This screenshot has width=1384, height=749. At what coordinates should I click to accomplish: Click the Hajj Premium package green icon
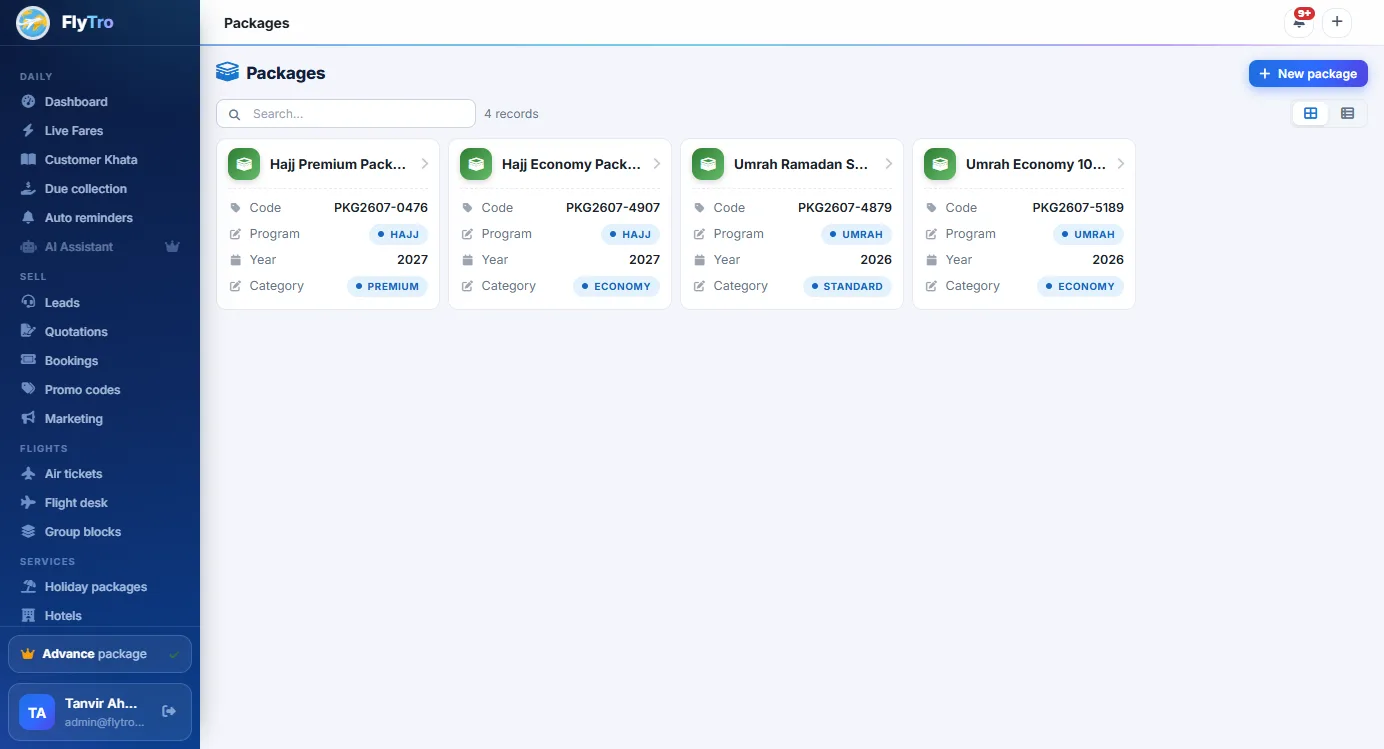pyautogui.click(x=244, y=164)
